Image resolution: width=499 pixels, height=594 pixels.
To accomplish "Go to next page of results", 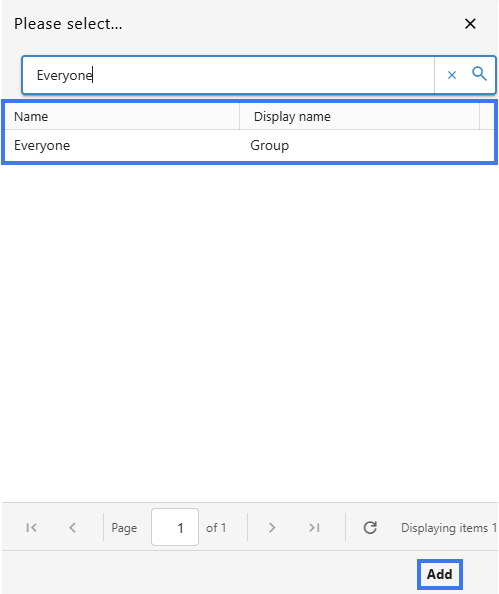I will pyautogui.click(x=272, y=527).
